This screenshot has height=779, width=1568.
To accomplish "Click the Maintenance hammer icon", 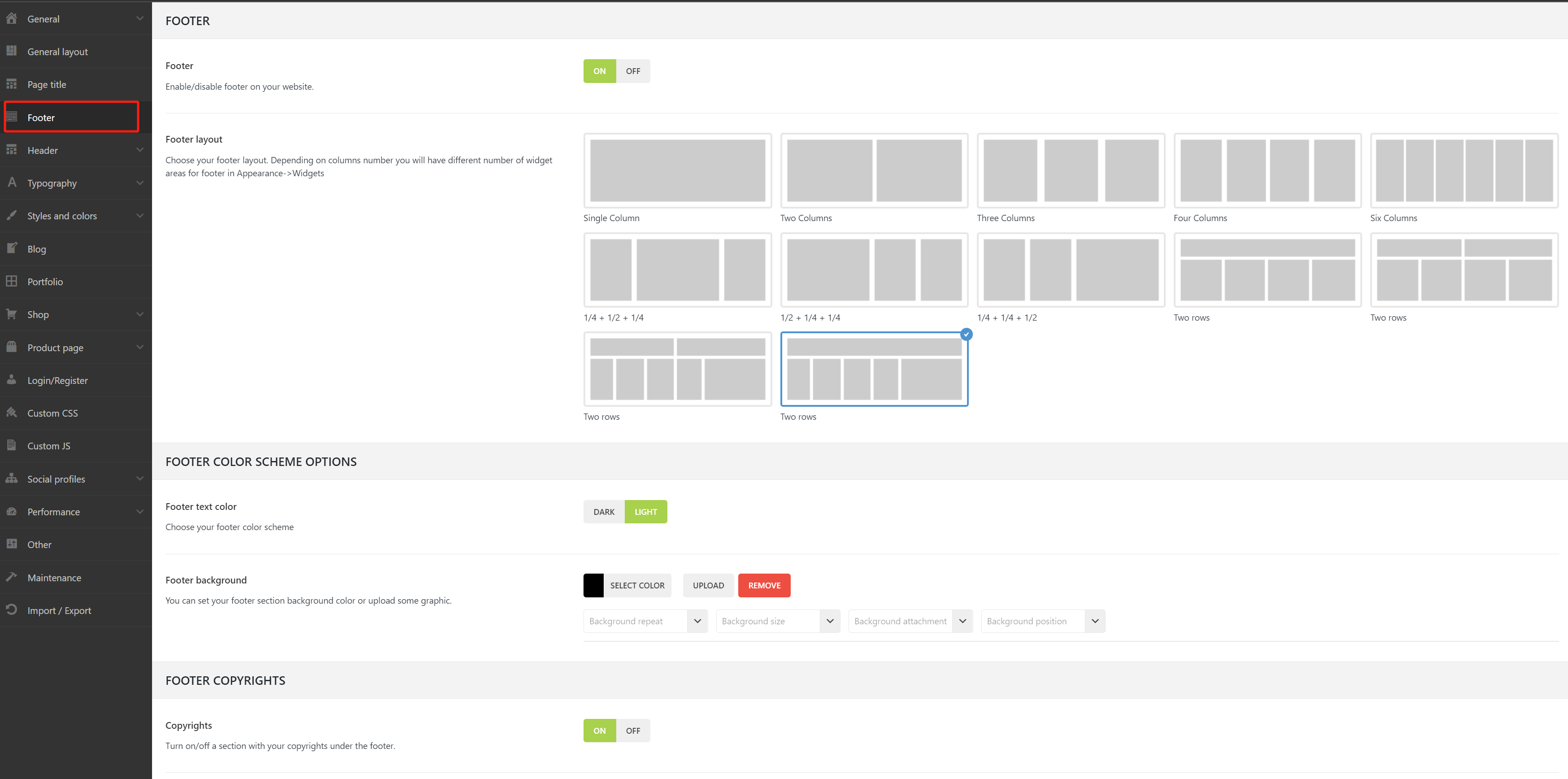I will 12,577.
